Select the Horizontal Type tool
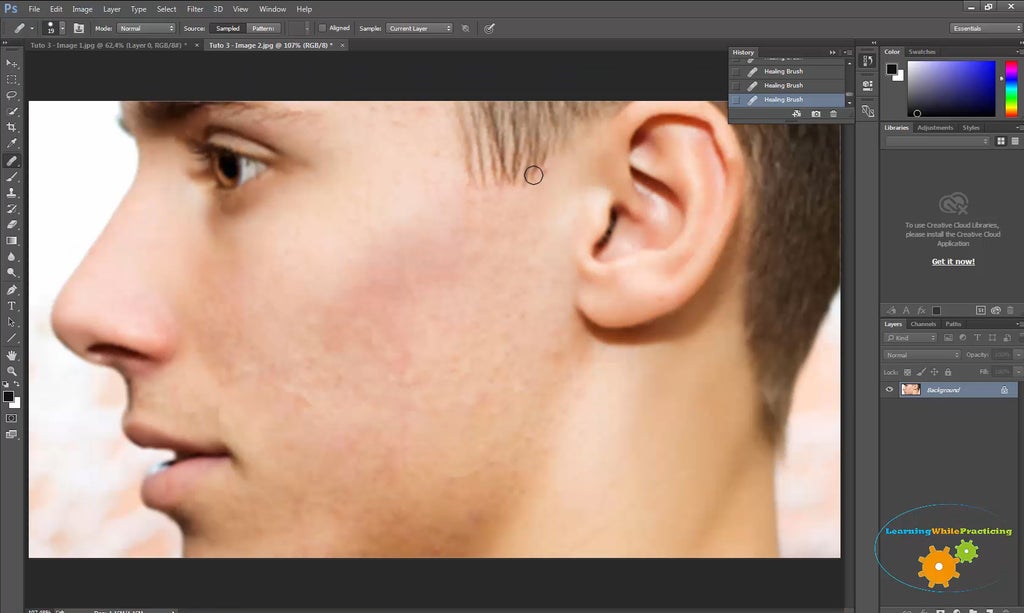 click(x=12, y=305)
